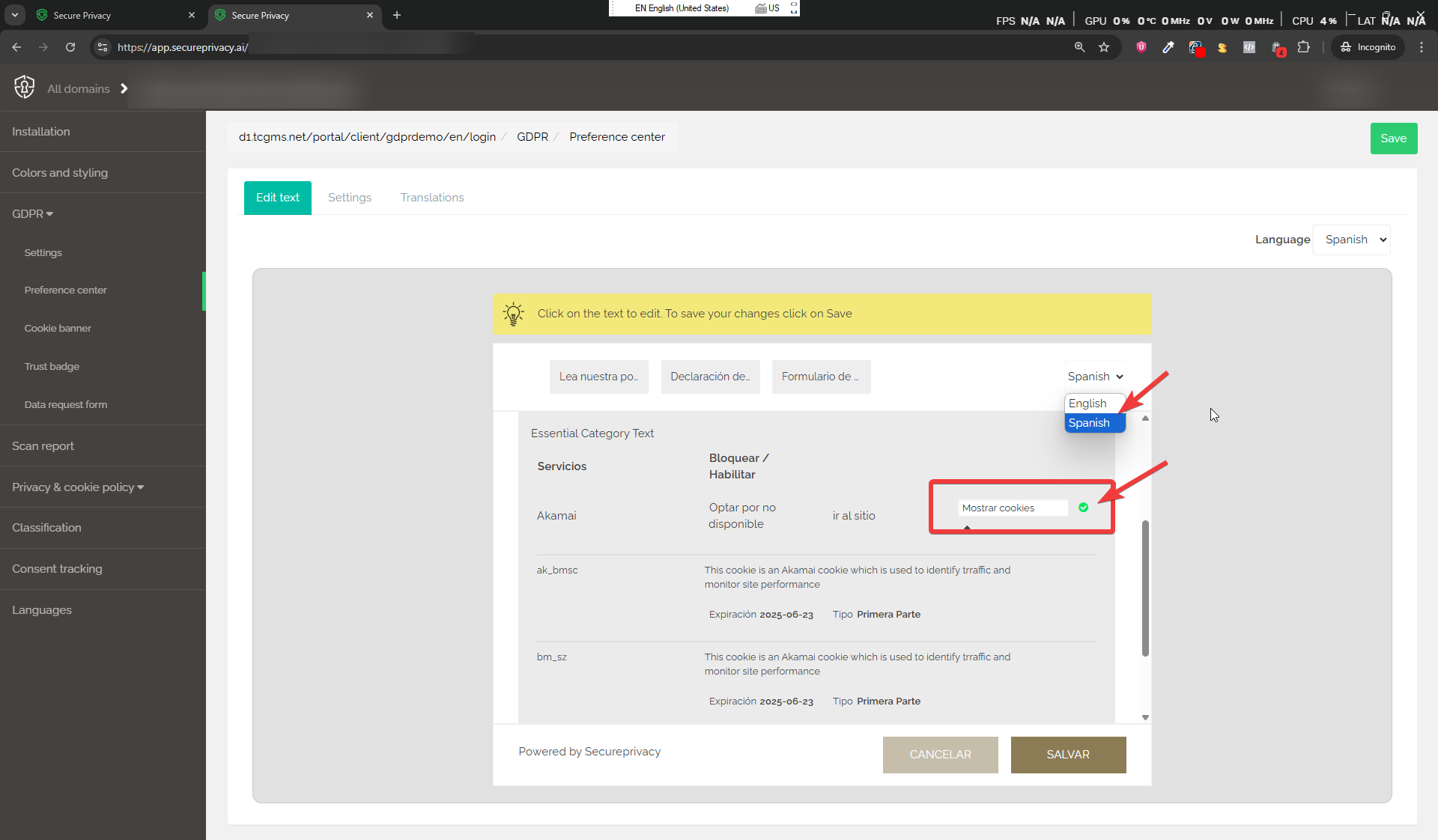1438x840 pixels.
Task: Expand the Privacy & cookie policy section
Action: tap(77, 487)
